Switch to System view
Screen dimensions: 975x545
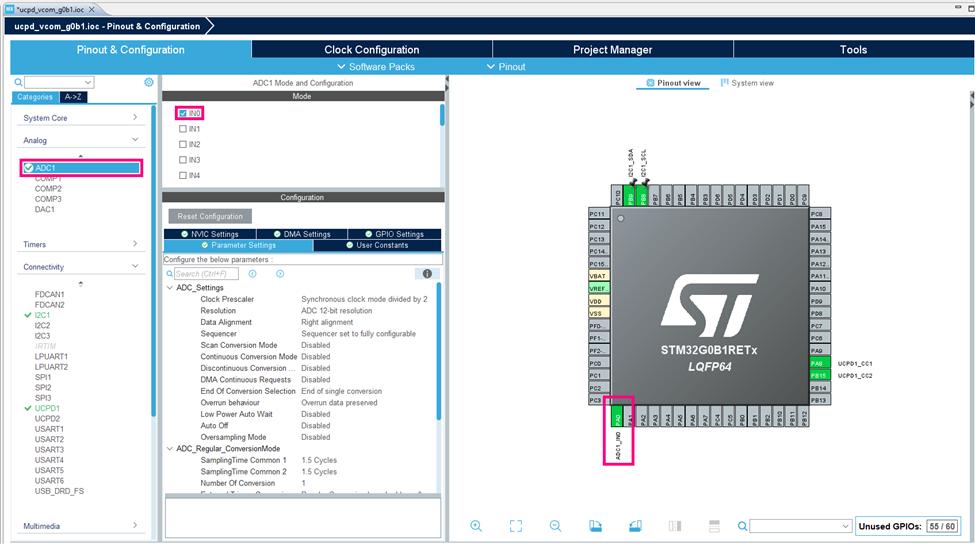pyautogui.click(x=747, y=83)
